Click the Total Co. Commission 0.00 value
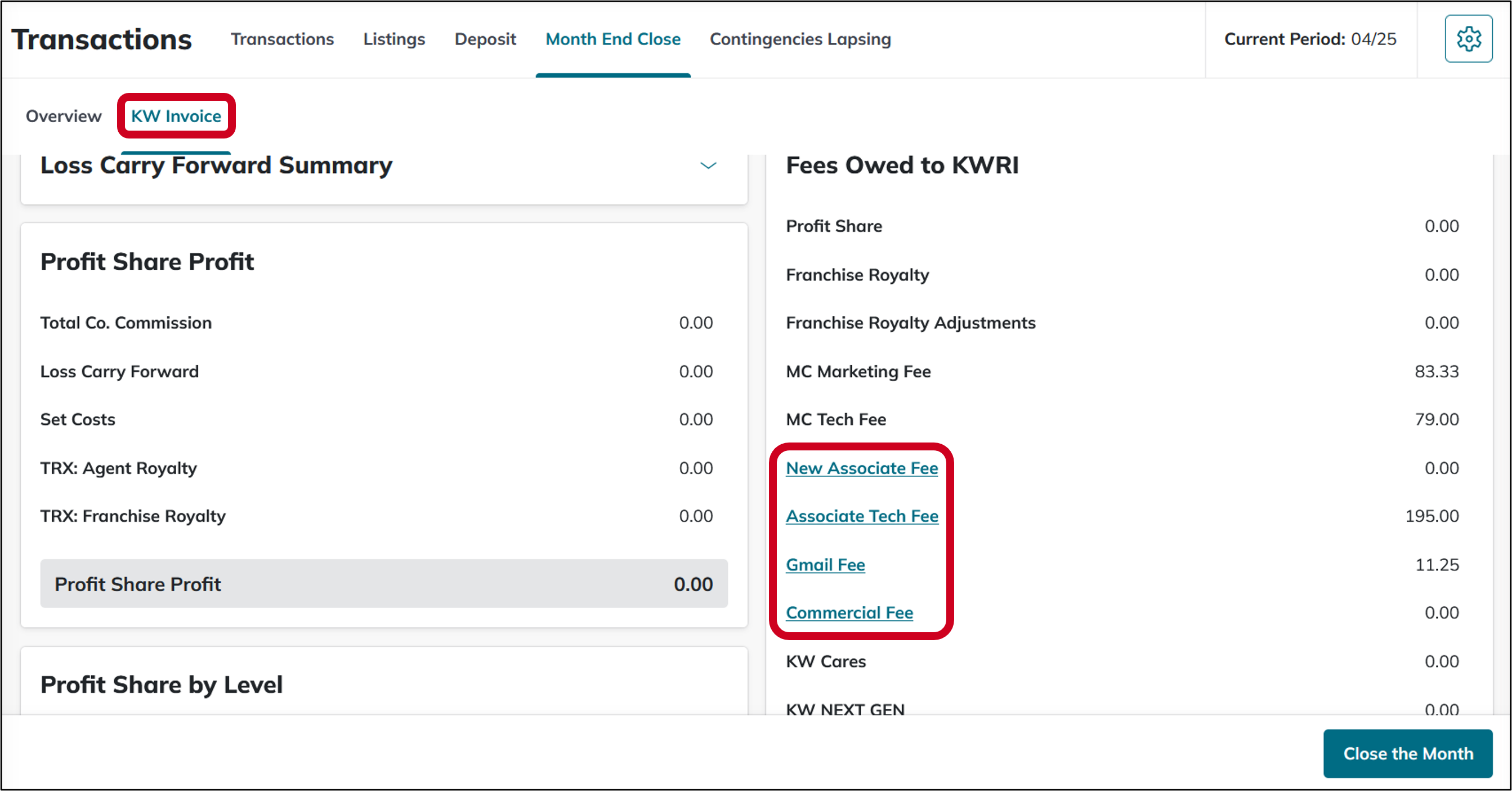The height and width of the screenshot is (791, 1512). coord(696,323)
